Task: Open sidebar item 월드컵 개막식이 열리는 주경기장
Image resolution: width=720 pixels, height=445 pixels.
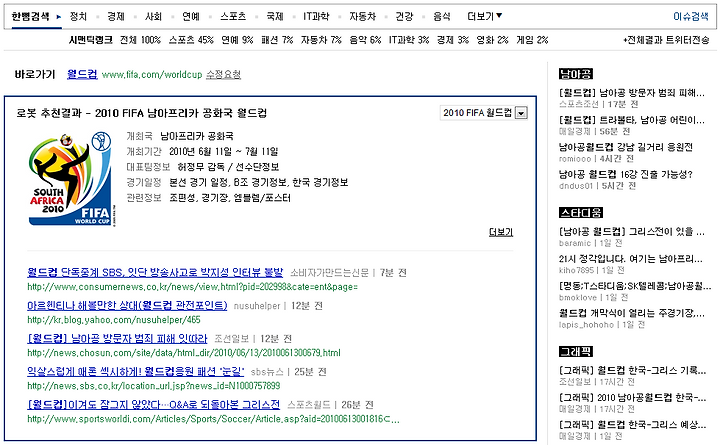Action: [x=631, y=313]
